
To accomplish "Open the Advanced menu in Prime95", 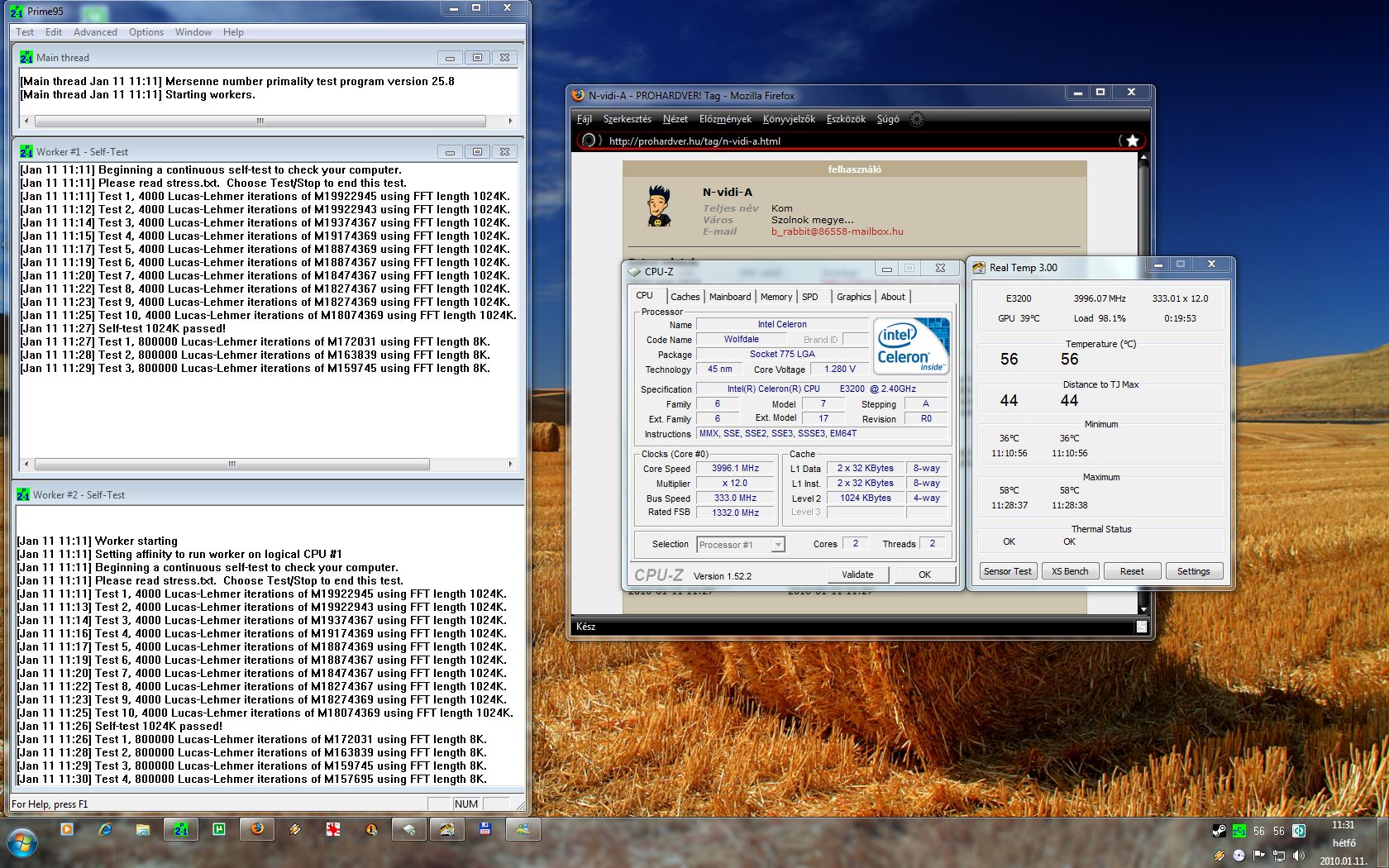I will [95, 32].
